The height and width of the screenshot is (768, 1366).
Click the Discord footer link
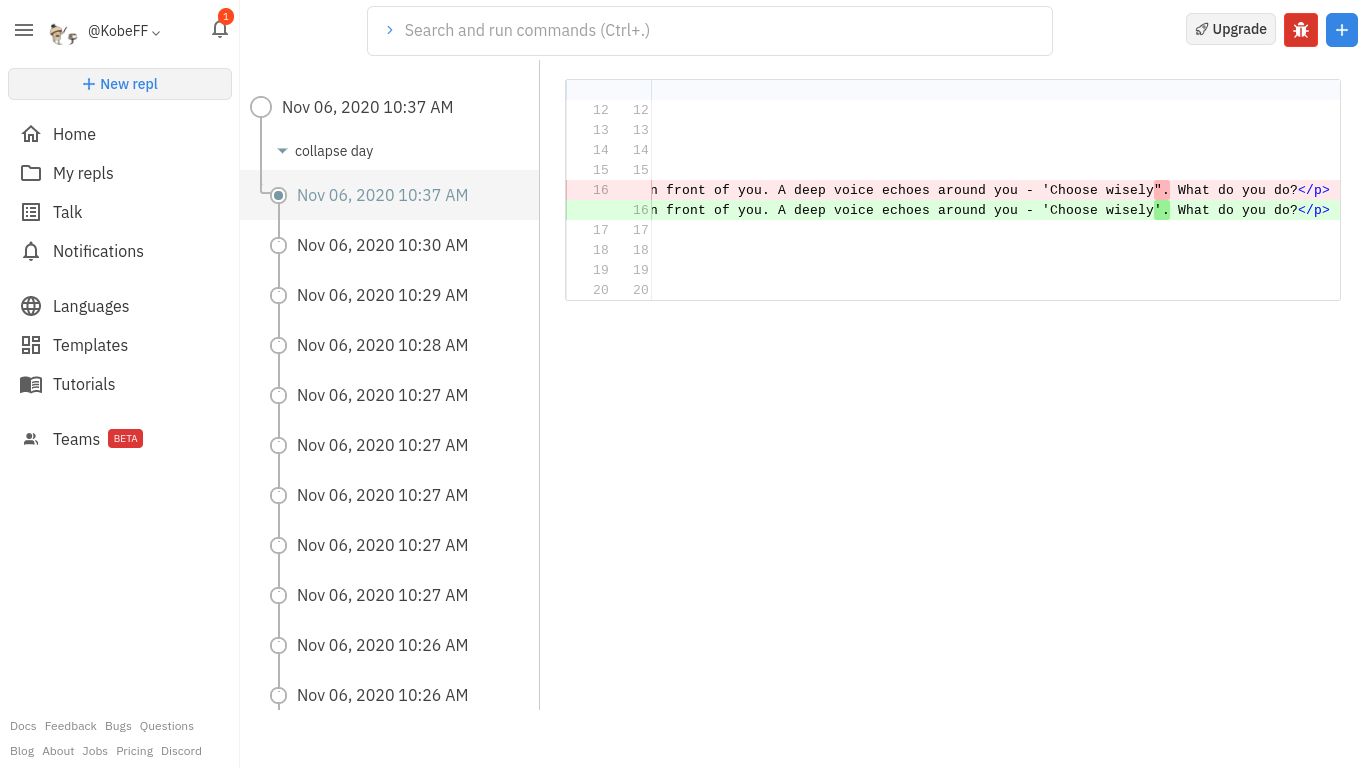click(x=181, y=751)
